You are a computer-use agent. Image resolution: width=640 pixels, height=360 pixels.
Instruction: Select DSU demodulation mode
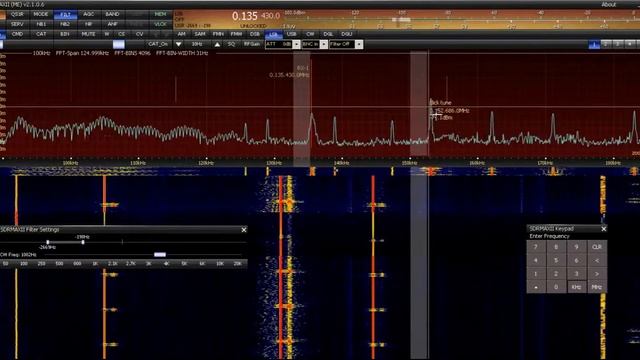[347, 34]
